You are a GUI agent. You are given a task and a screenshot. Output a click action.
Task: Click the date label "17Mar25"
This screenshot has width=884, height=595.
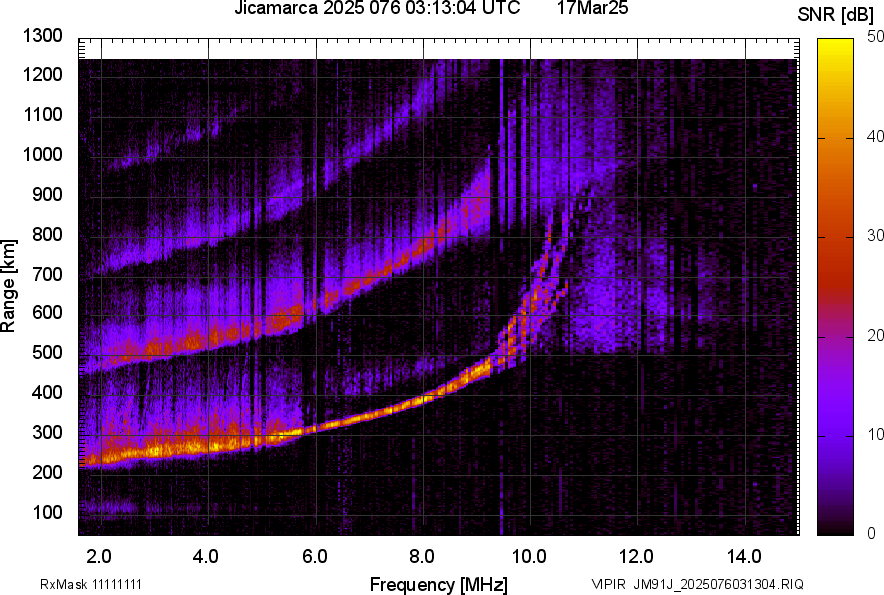[593, 8]
